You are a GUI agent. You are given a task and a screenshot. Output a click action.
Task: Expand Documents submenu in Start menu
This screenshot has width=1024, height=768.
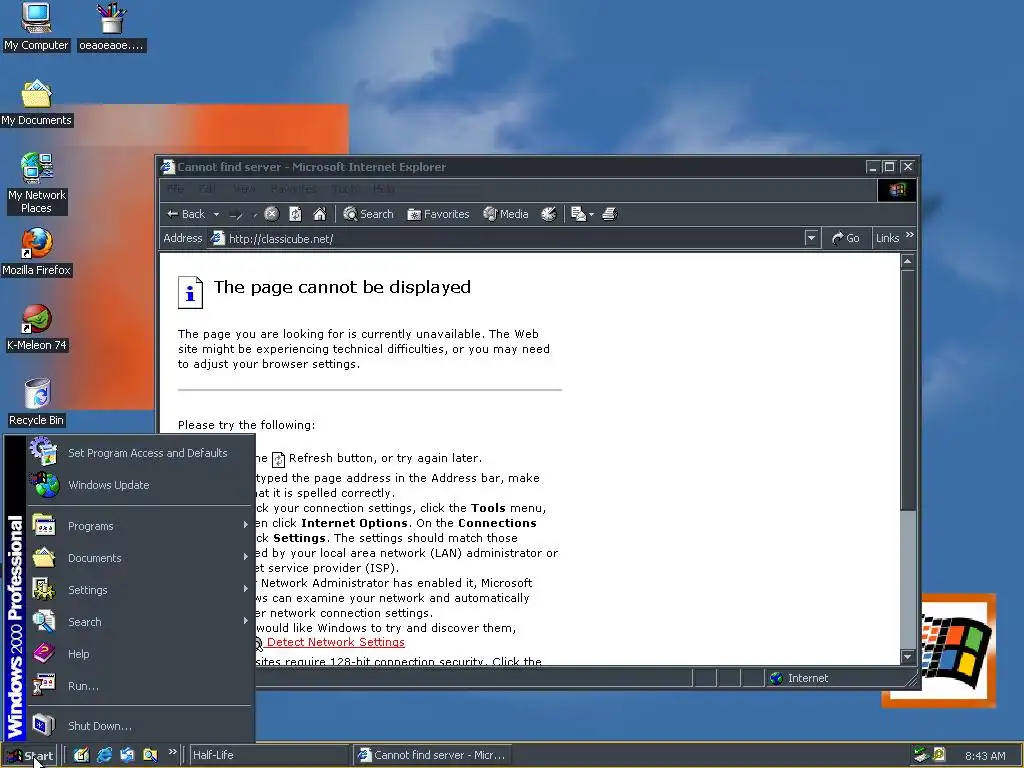(140, 558)
